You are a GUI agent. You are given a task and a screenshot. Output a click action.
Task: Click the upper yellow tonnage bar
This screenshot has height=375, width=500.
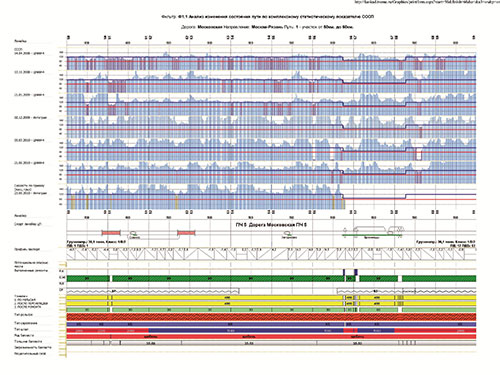click(271, 297)
